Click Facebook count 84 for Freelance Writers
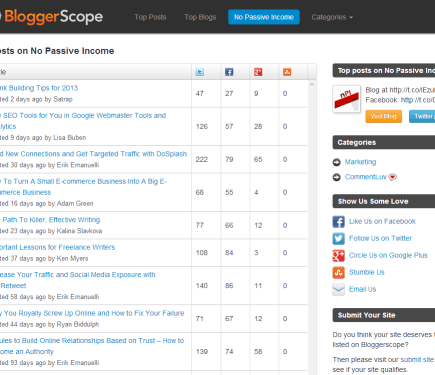 229,253
